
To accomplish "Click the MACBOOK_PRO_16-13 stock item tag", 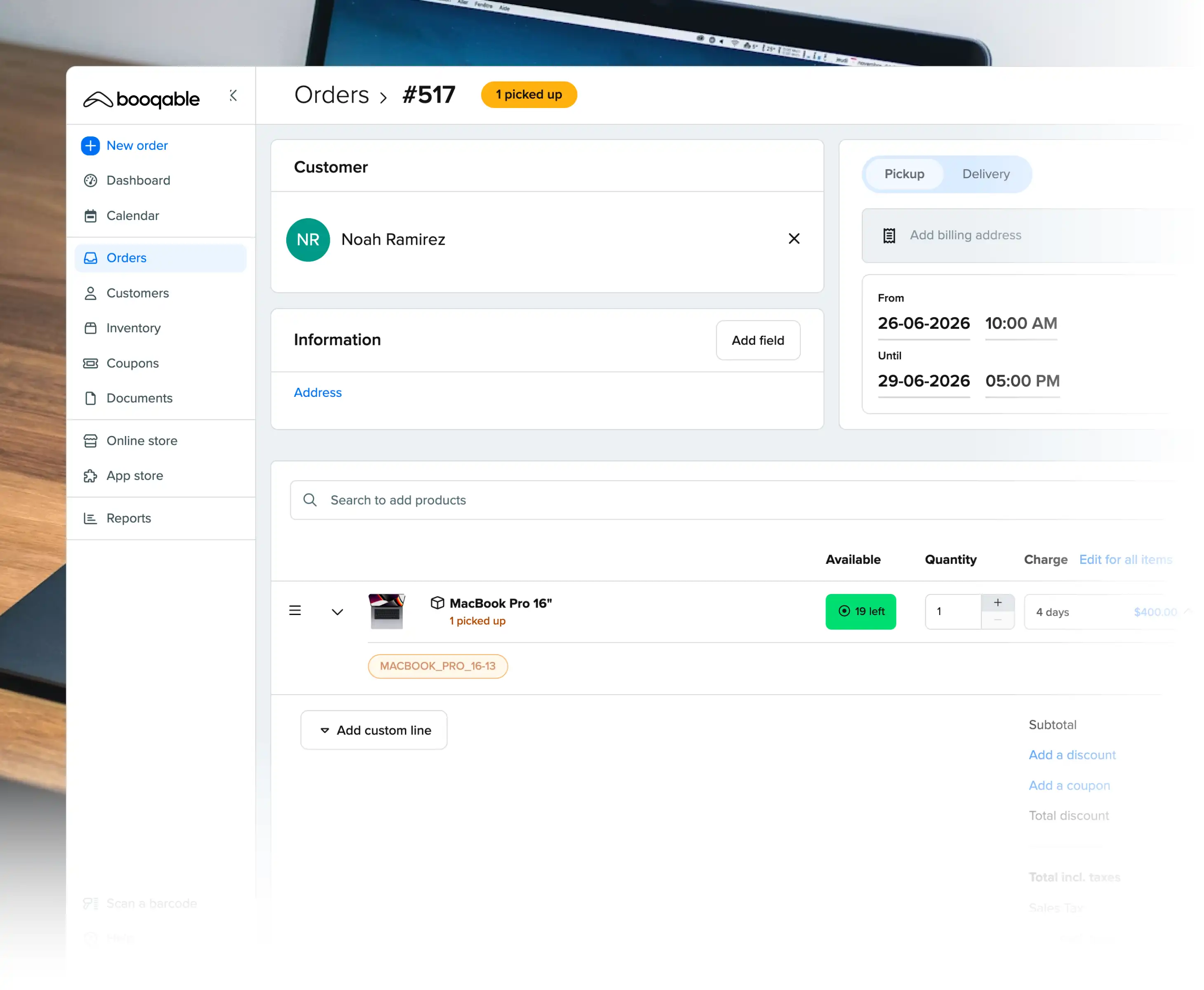I will [x=438, y=666].
